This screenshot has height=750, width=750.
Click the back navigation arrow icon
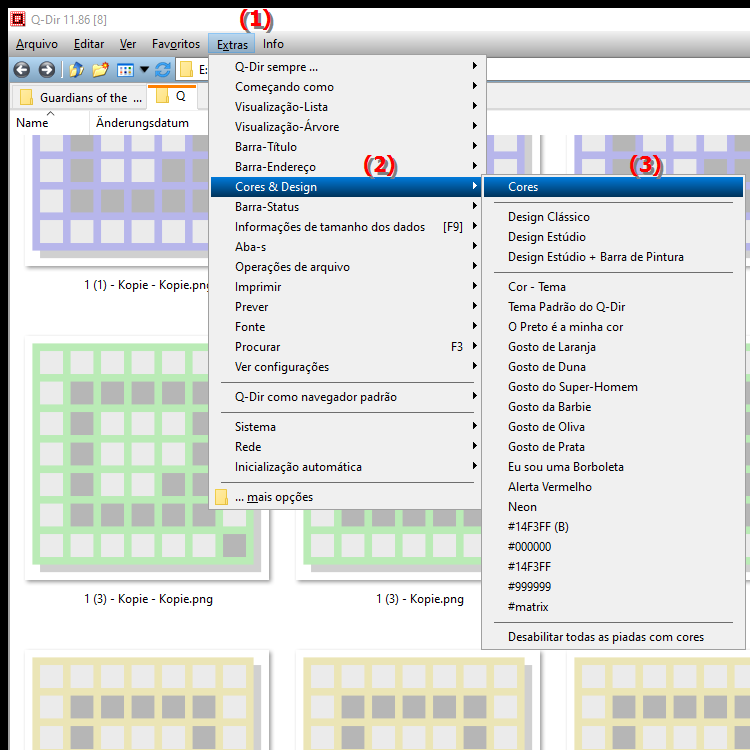(20, 70)
